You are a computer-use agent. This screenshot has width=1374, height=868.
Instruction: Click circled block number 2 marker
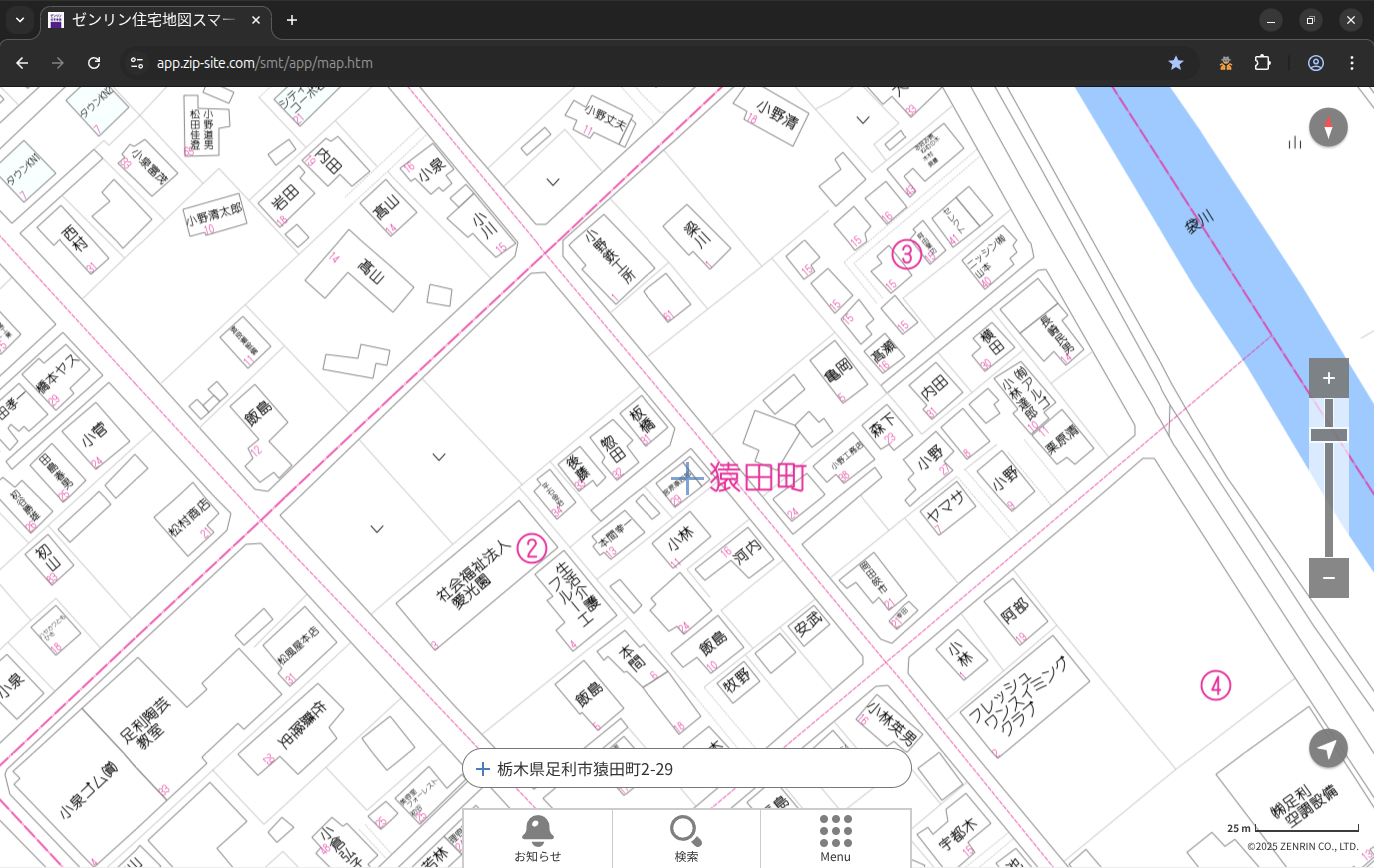[532, 547]
